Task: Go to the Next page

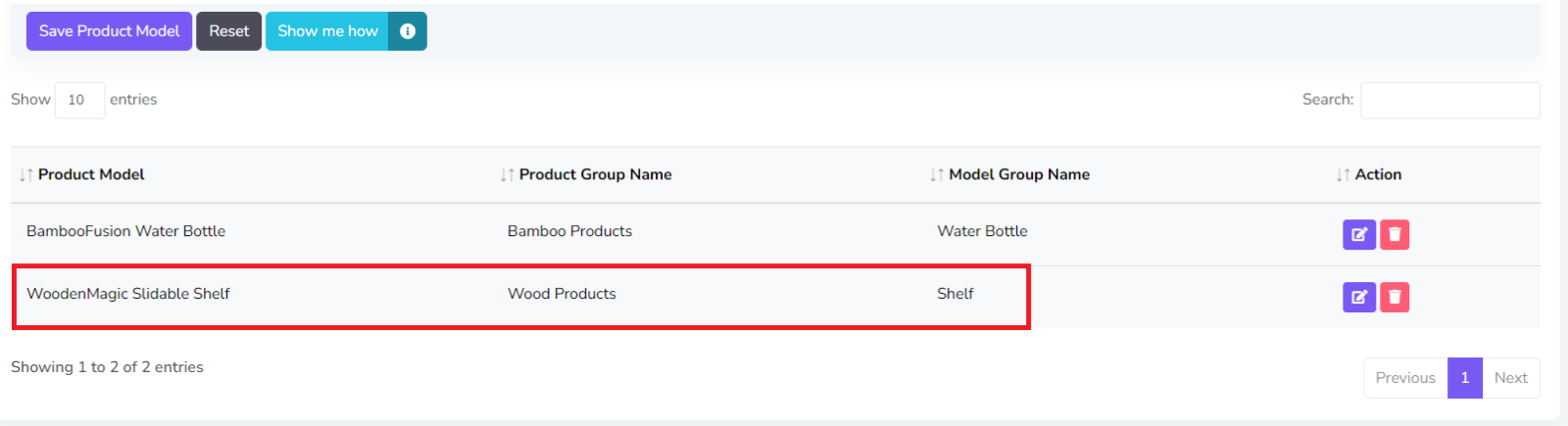Action: pos(1510,378)
